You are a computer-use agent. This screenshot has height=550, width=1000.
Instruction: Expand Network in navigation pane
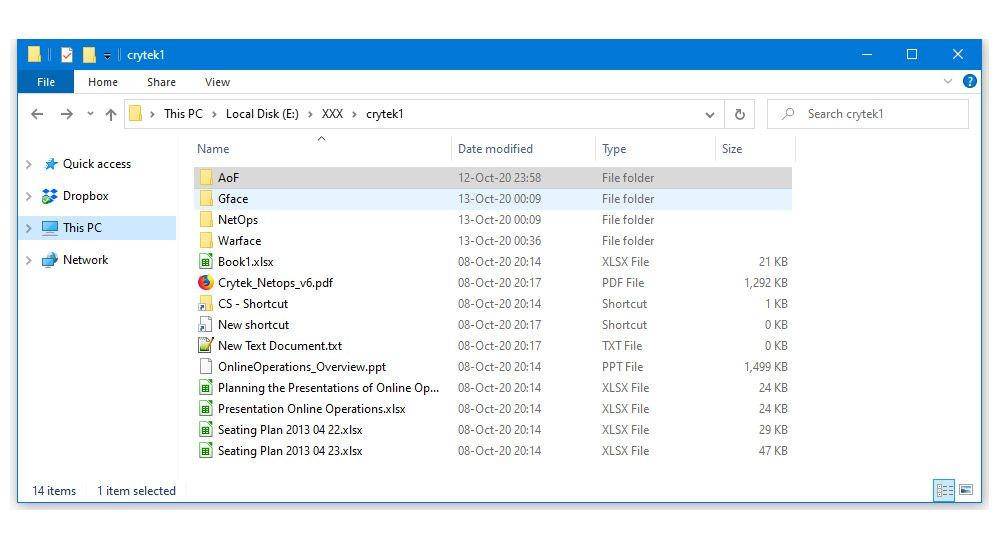point(29,260)
